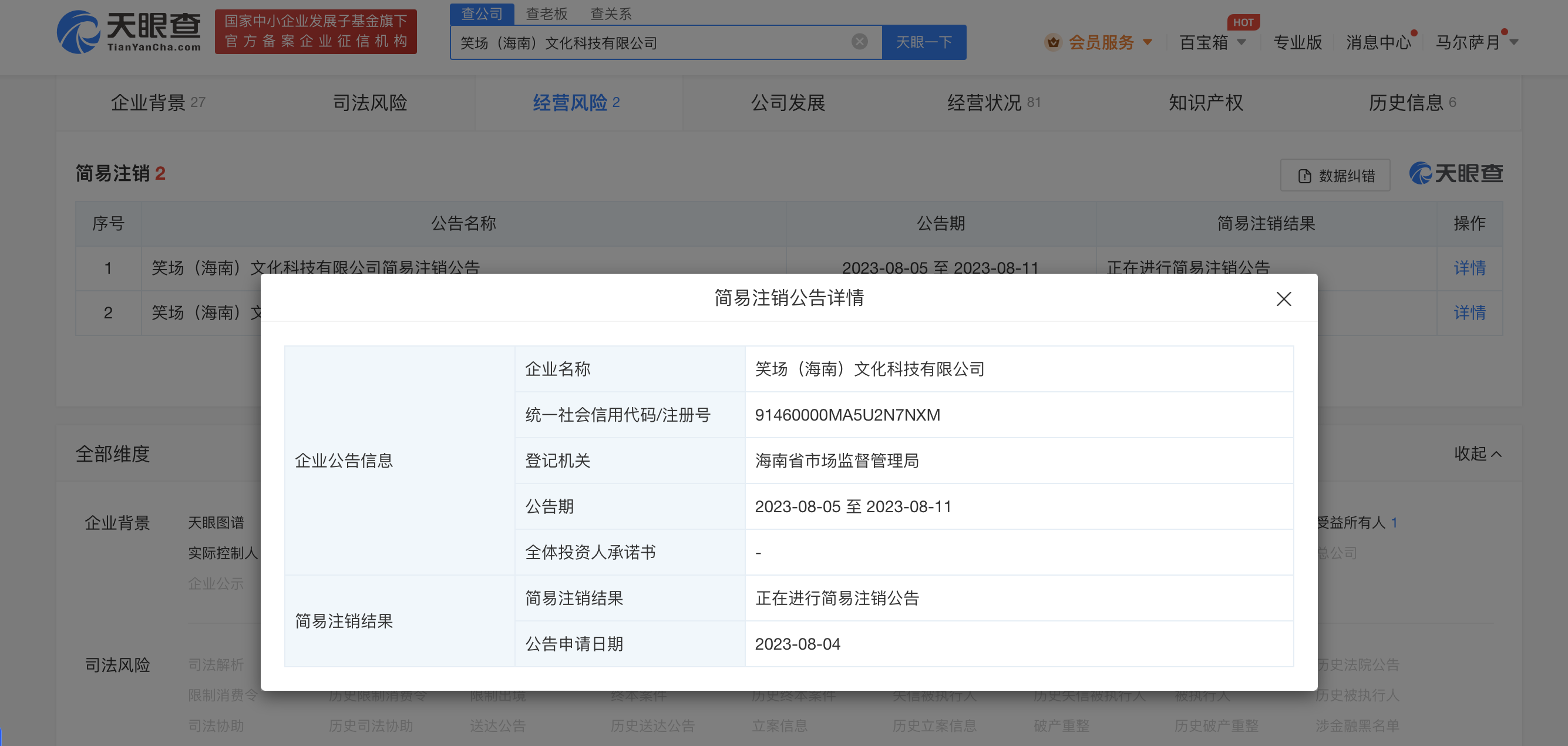1568x746 pixels.
Task: Click 数据纠错 button
Action: [x=1335, y=176]
